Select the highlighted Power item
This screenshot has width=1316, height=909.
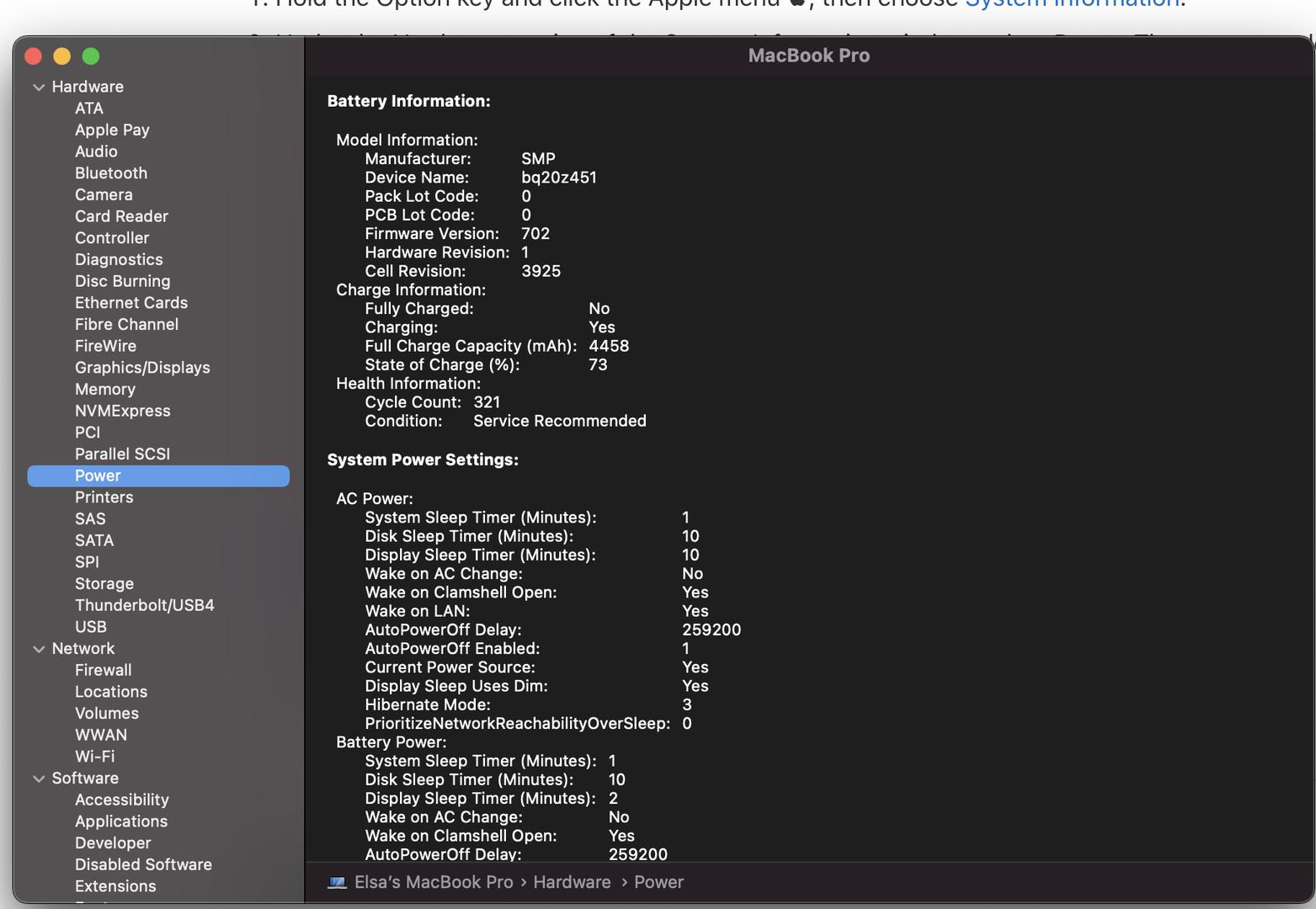[158, 476]
